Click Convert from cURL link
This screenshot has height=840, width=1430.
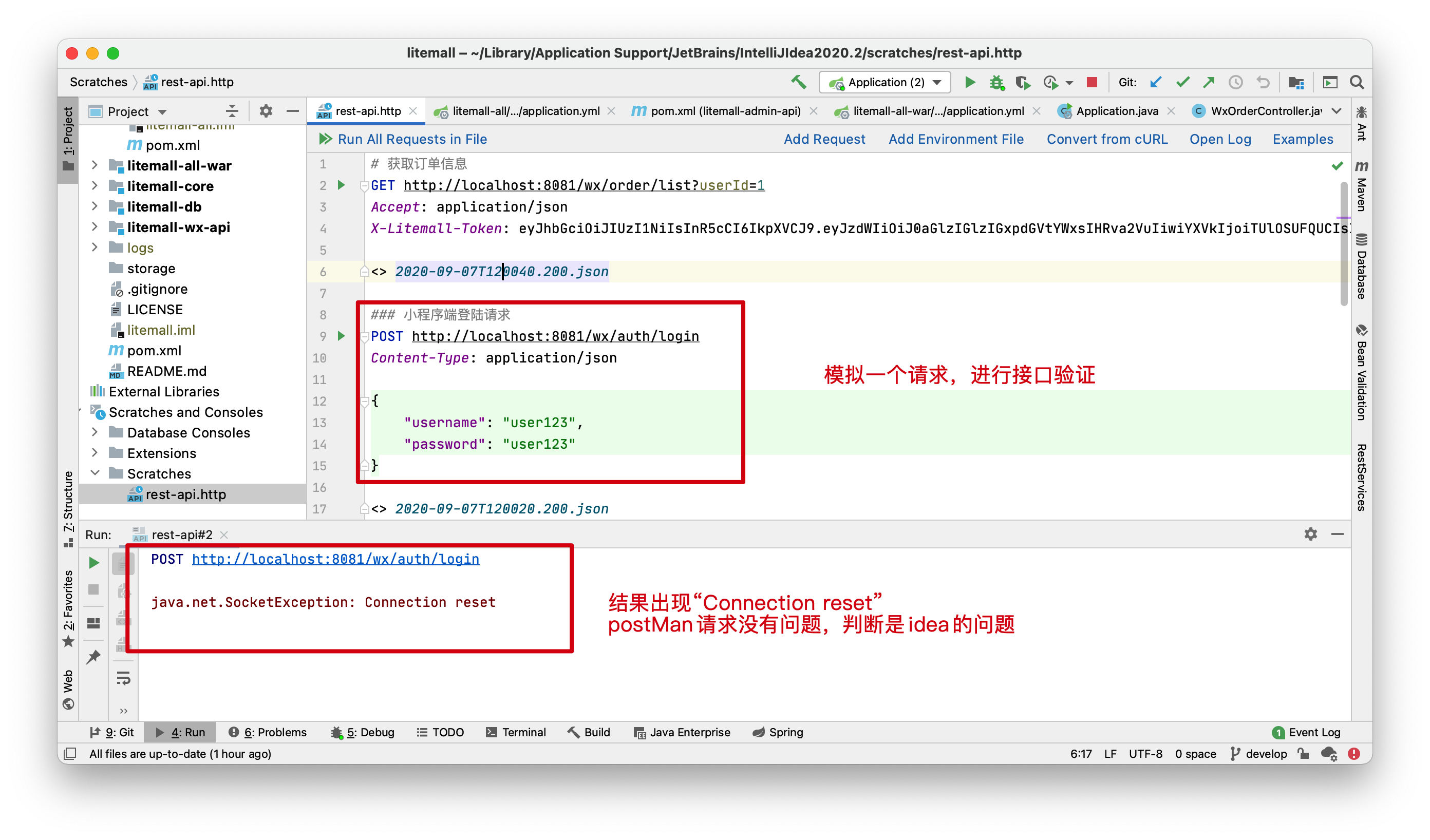coord(1106,139)
